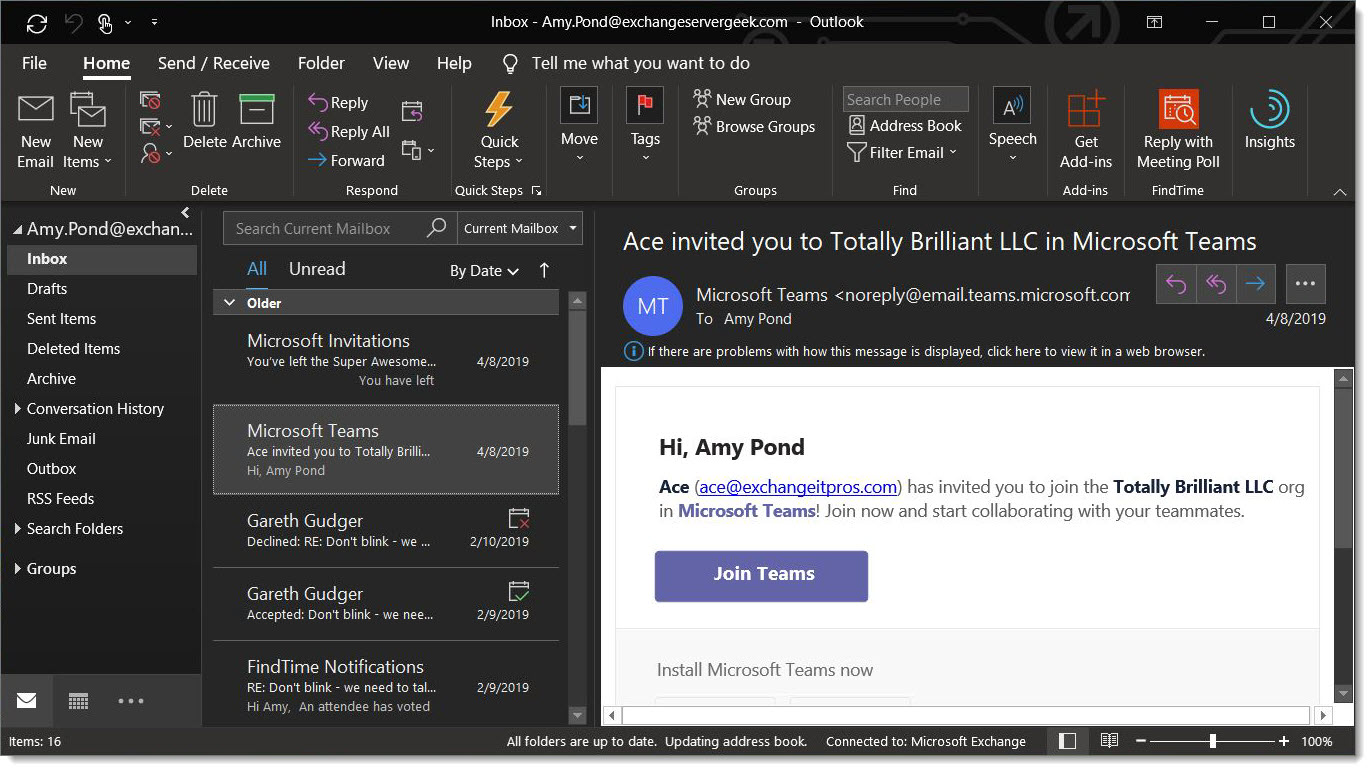Open the Address Book
1371x771 pixels.
tap(905, 125)
